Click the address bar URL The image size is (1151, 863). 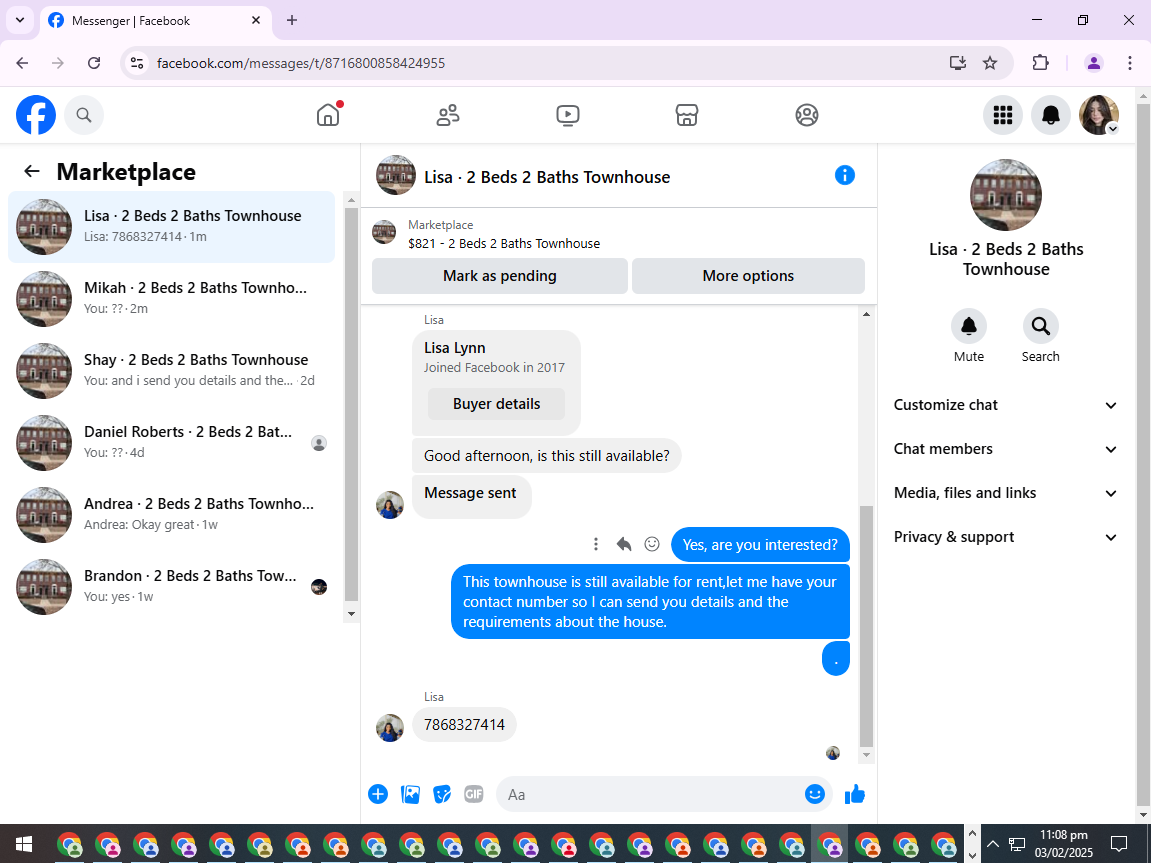(301, 63)
